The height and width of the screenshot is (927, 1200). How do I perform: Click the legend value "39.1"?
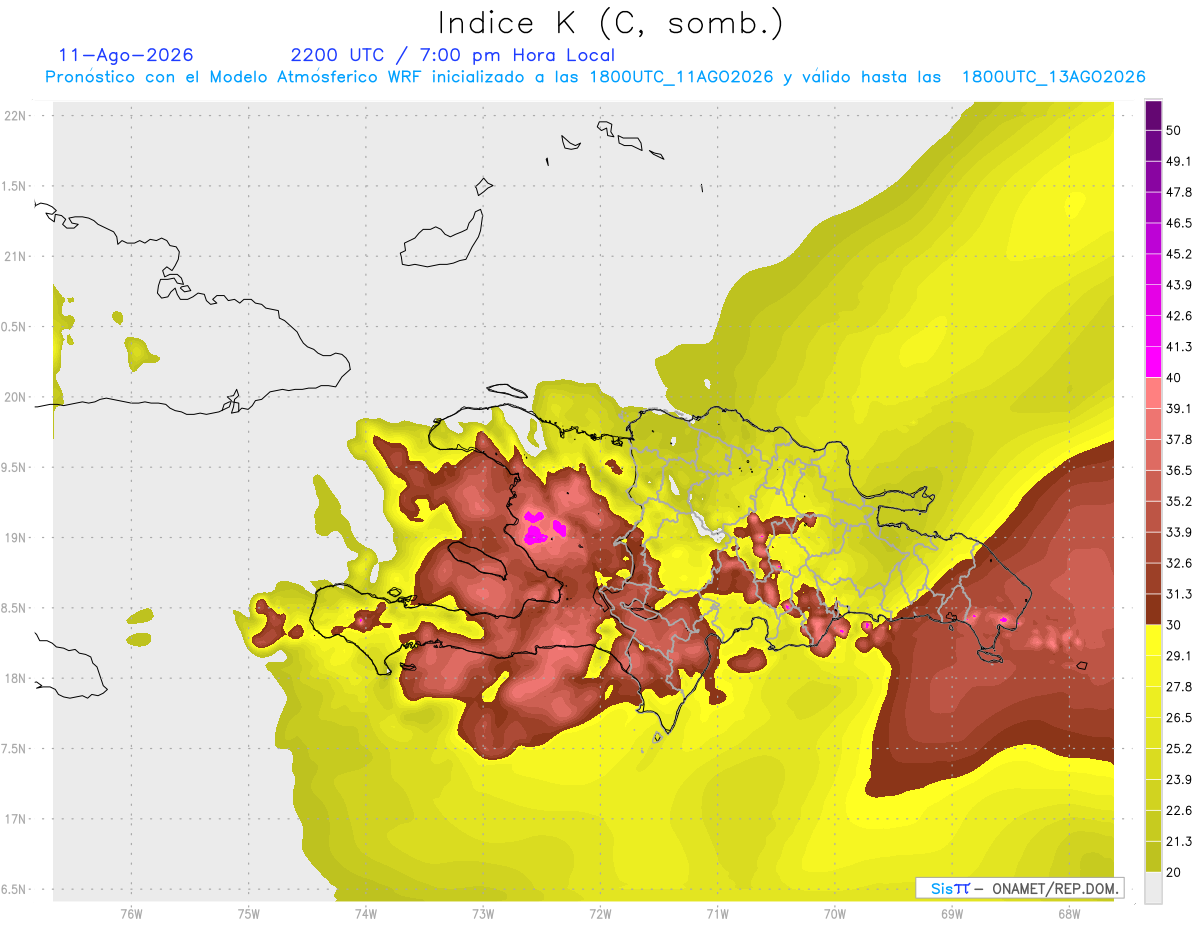point(1178,408)
